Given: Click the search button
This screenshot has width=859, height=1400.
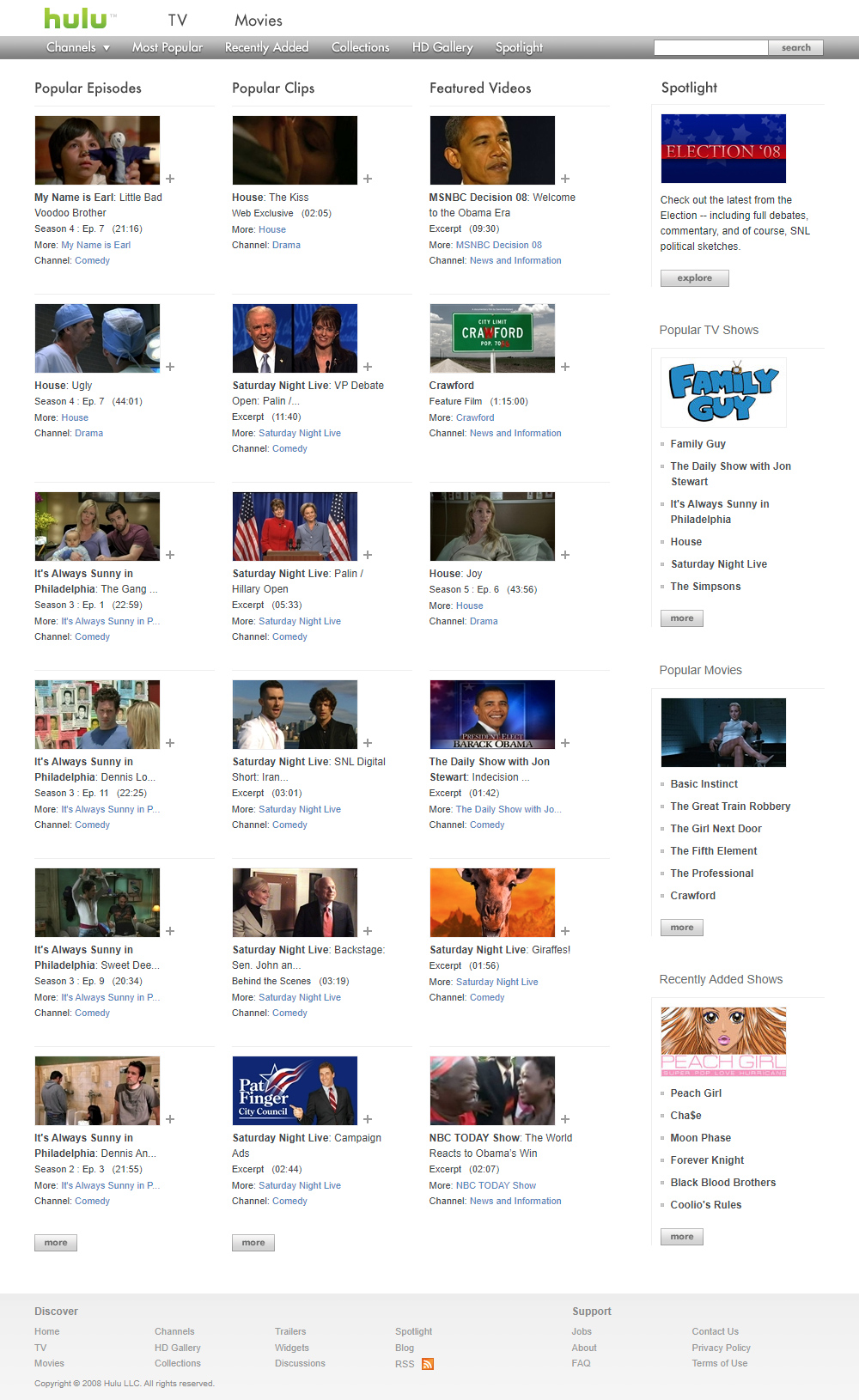Looking at the screenshot, I should [796, 47].
